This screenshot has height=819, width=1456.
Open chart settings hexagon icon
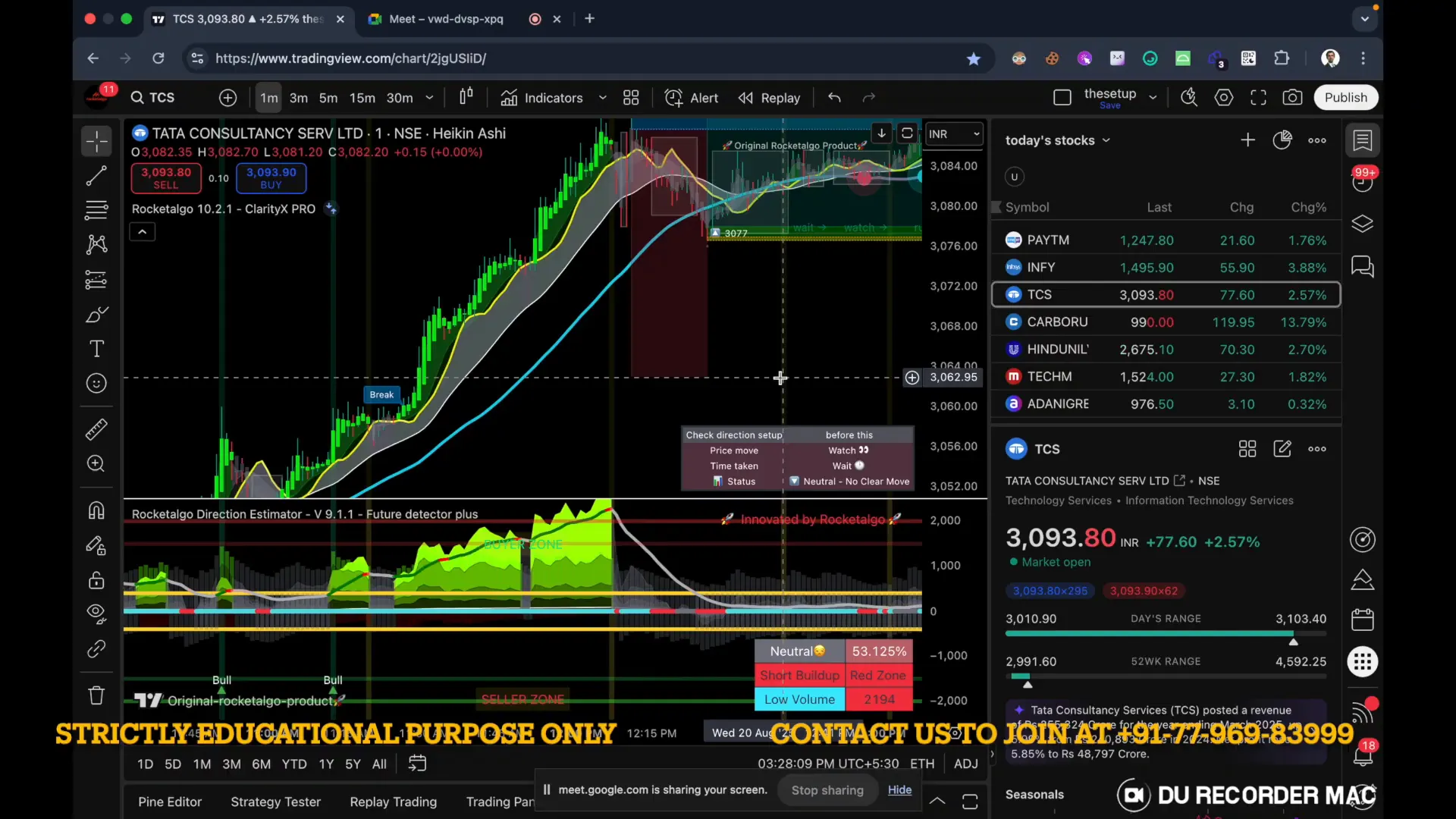coord(1223,98)
